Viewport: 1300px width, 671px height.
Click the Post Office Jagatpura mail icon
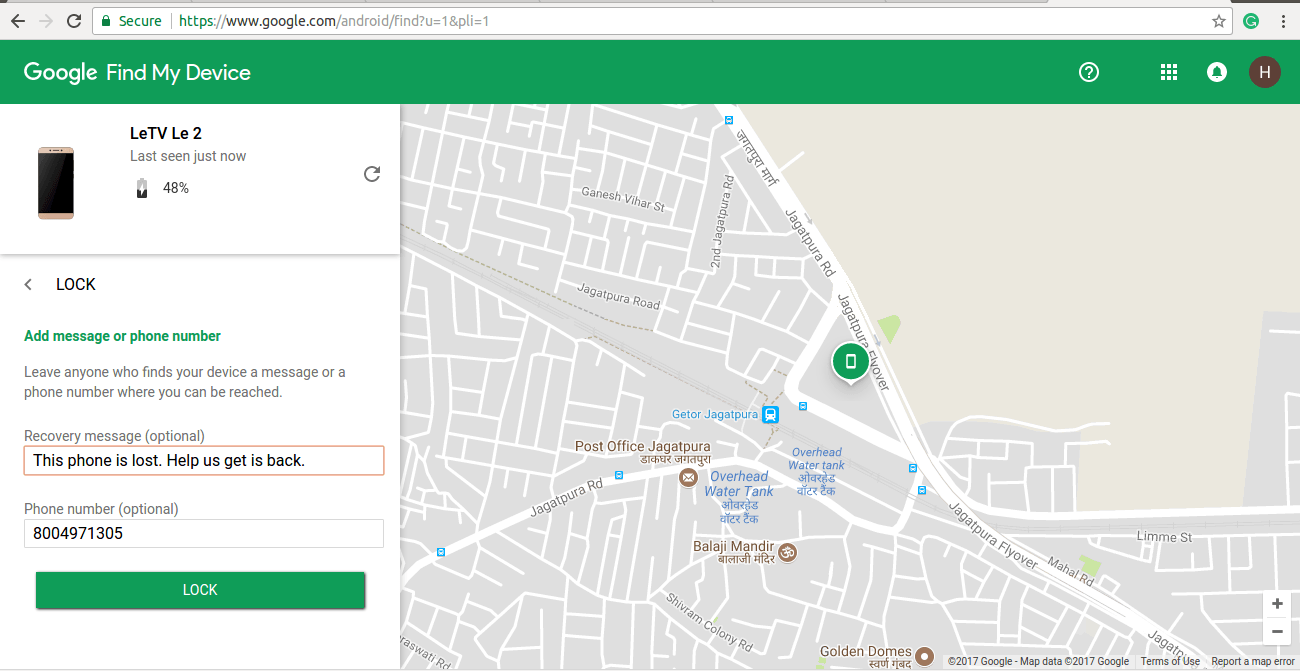click(x=688, y=479)
